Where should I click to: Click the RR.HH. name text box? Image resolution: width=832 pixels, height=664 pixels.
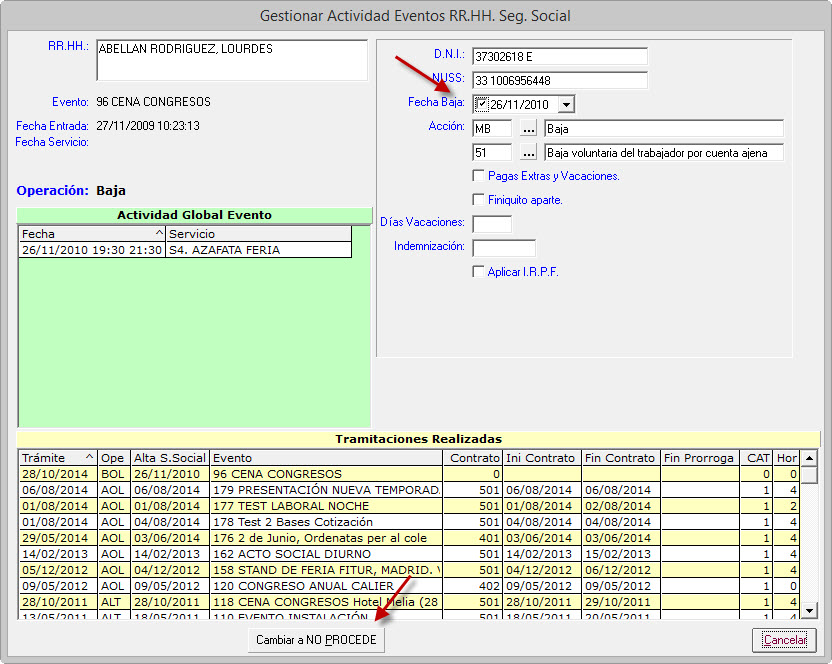click(232, 61)
